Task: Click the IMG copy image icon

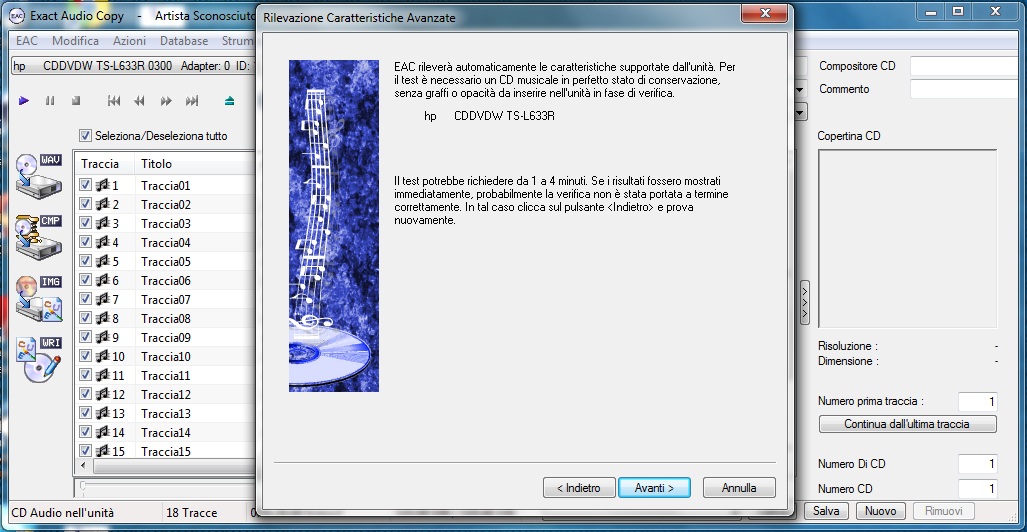Action: tap(39, 298)
